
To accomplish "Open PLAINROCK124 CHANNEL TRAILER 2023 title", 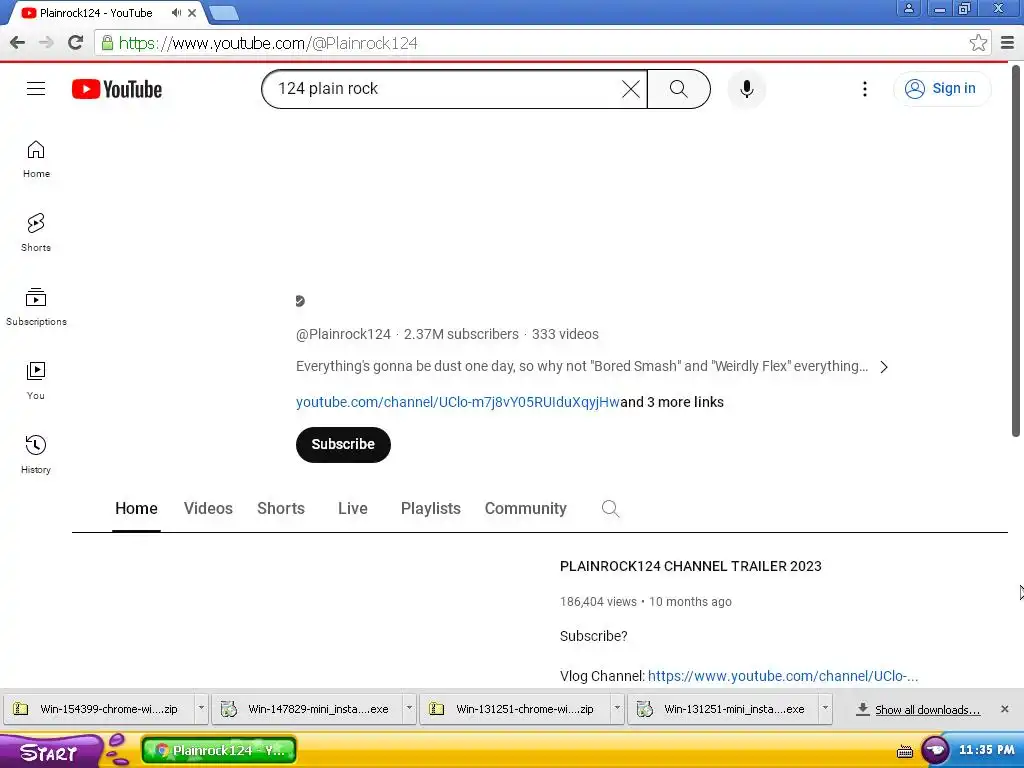I will point(690,566).
